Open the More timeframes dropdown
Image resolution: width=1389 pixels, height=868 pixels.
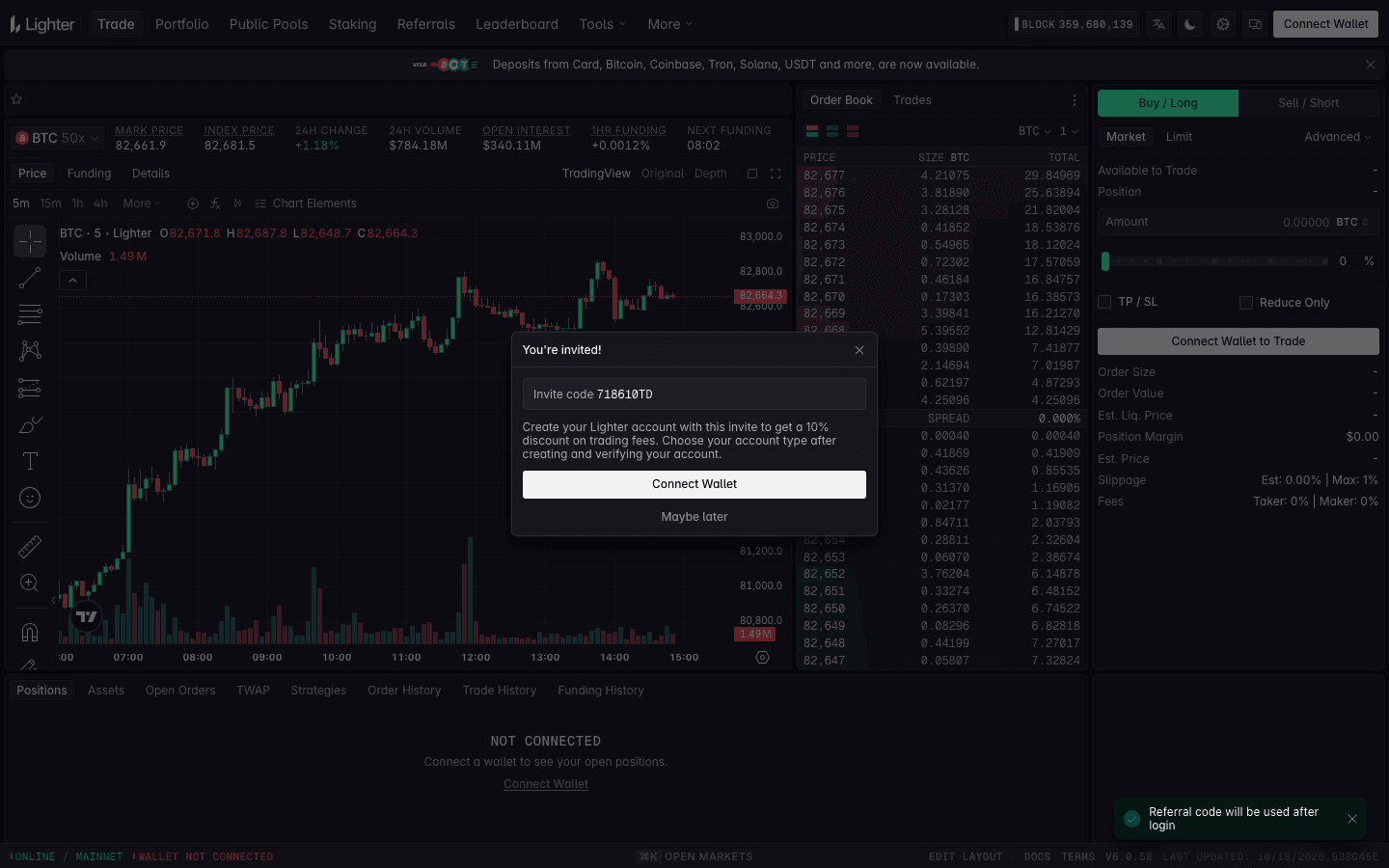tap(141, 203)
